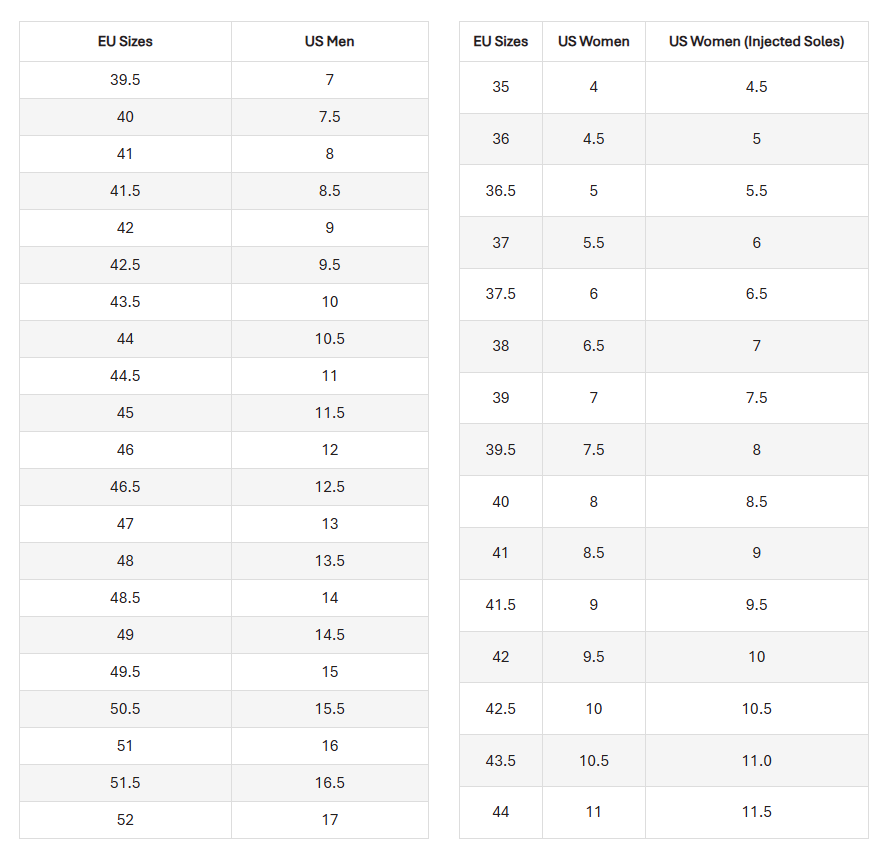
Task: Select the US Men size 17 cell
Action: point(329,820)
